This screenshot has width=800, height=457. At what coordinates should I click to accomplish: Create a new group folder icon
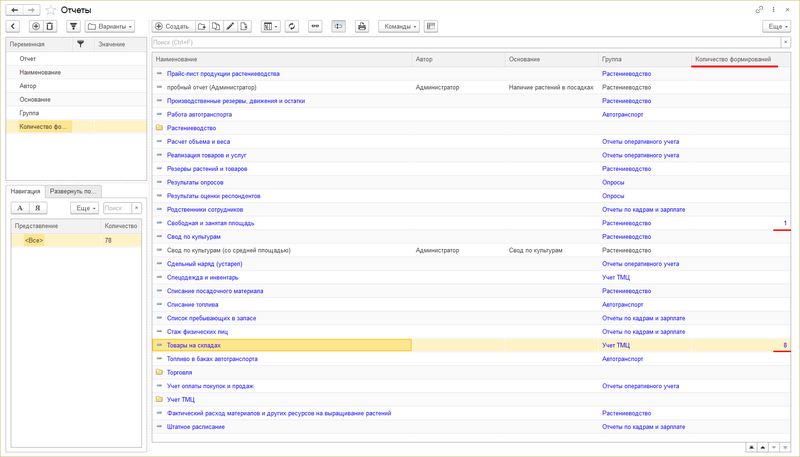[202, 27]
